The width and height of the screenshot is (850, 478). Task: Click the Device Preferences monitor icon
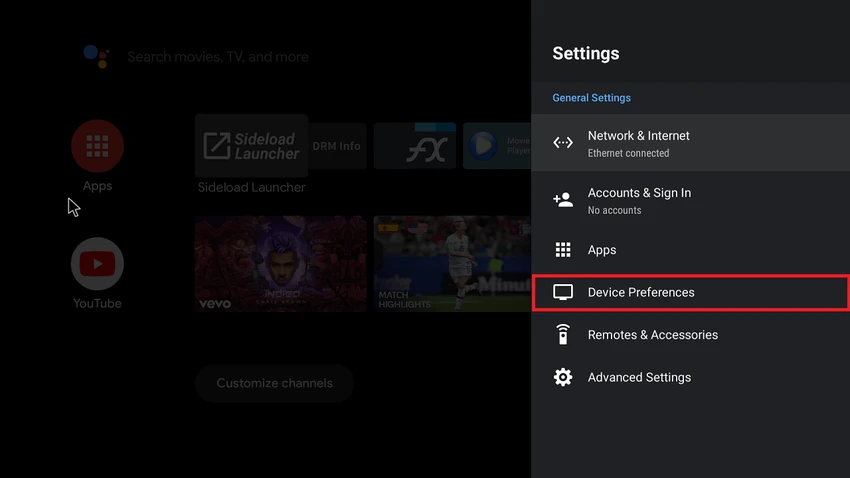pyautogui.click(x=563, y=292)
